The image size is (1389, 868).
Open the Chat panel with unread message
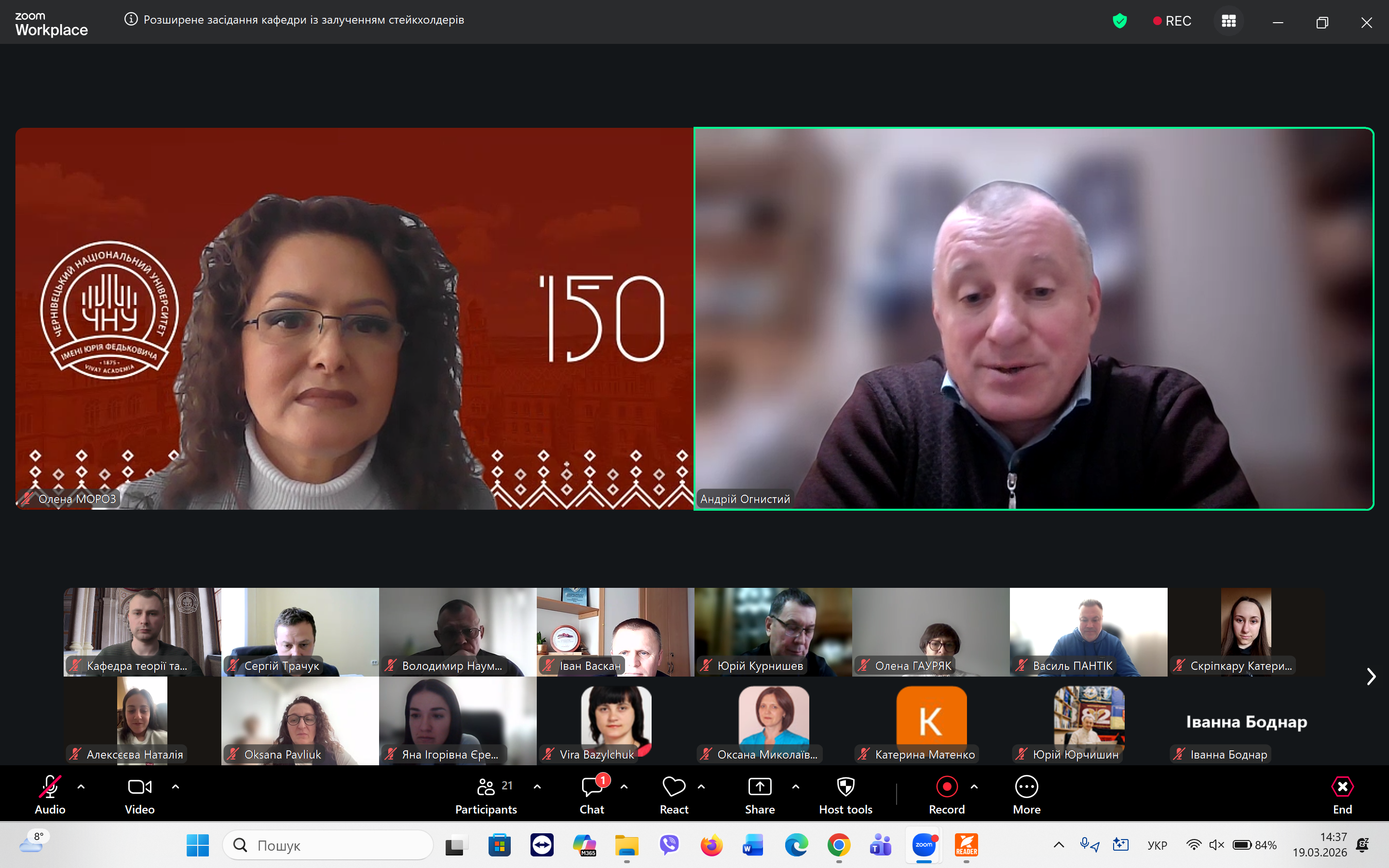pyautogui.click(x=592, y=795)
